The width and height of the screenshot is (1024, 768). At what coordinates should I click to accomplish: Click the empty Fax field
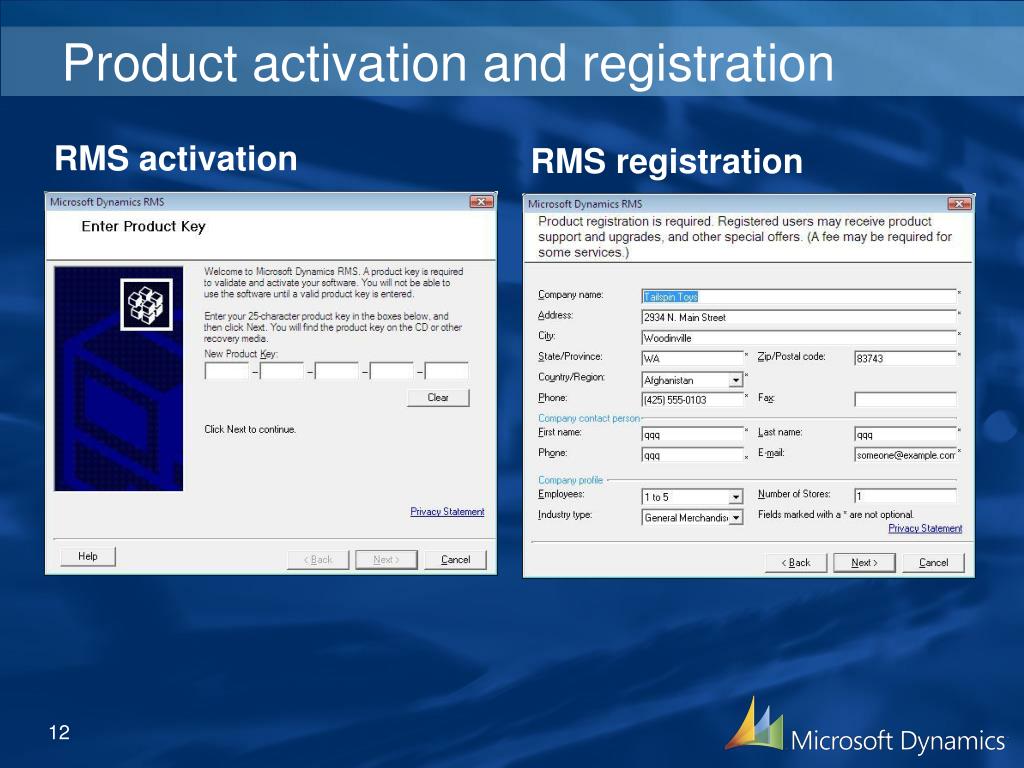point(905,399)
